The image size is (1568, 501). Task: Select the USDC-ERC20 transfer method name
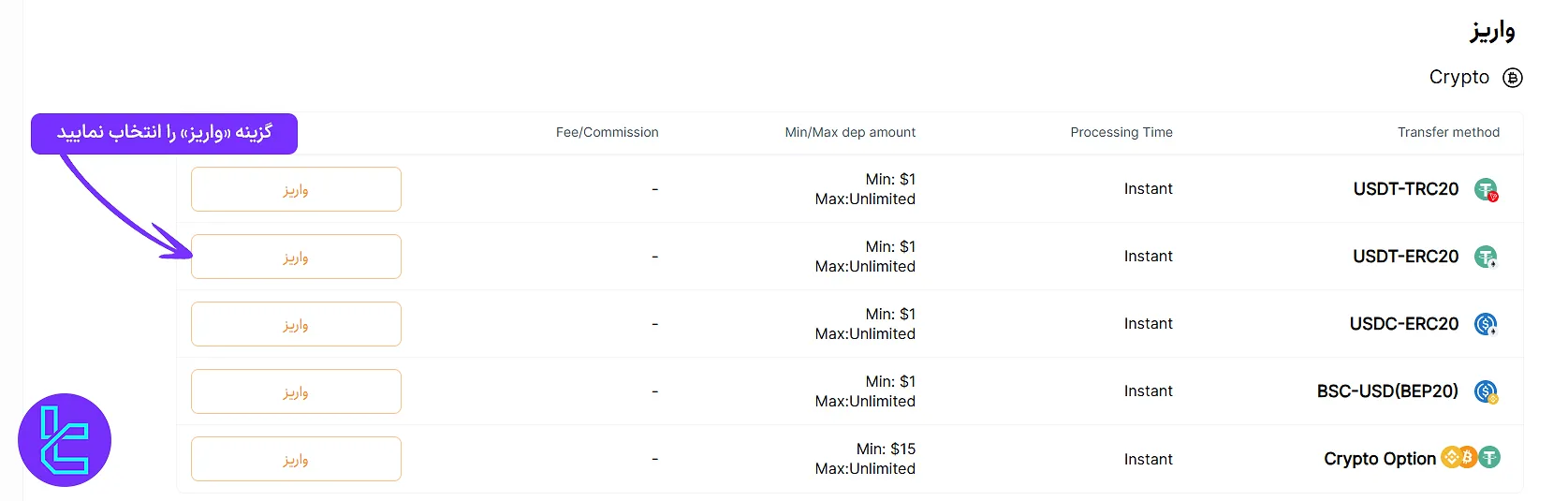click(x=1403, y=324)
